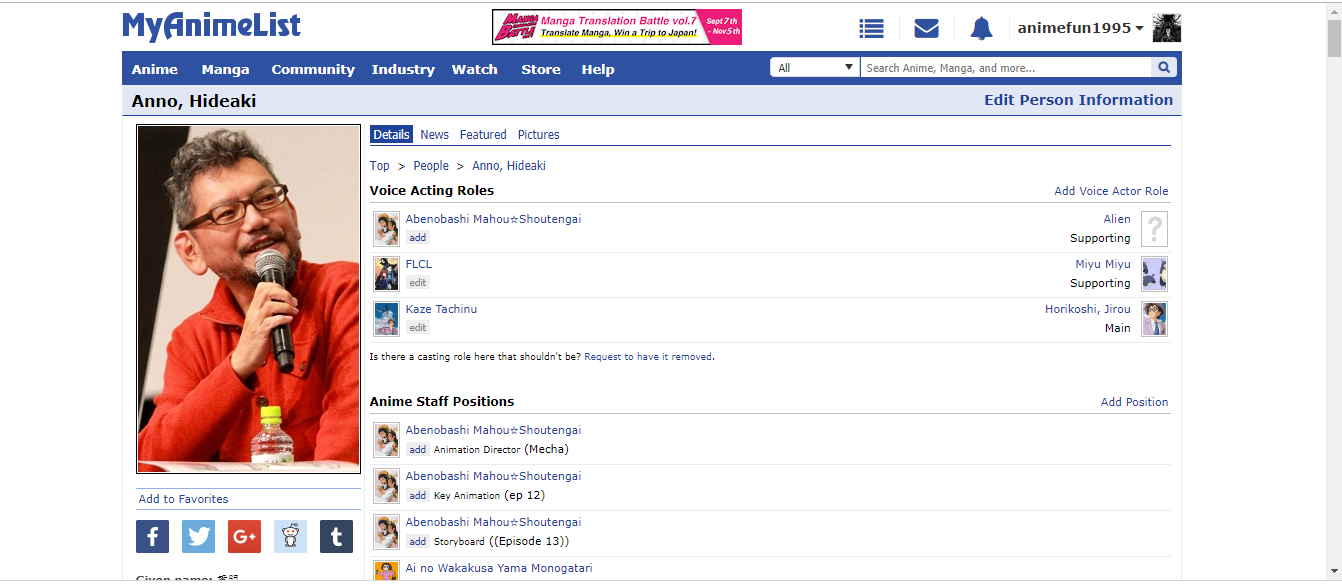Open the Anime menu
The image size is (1342, 584).
[155, 69]
